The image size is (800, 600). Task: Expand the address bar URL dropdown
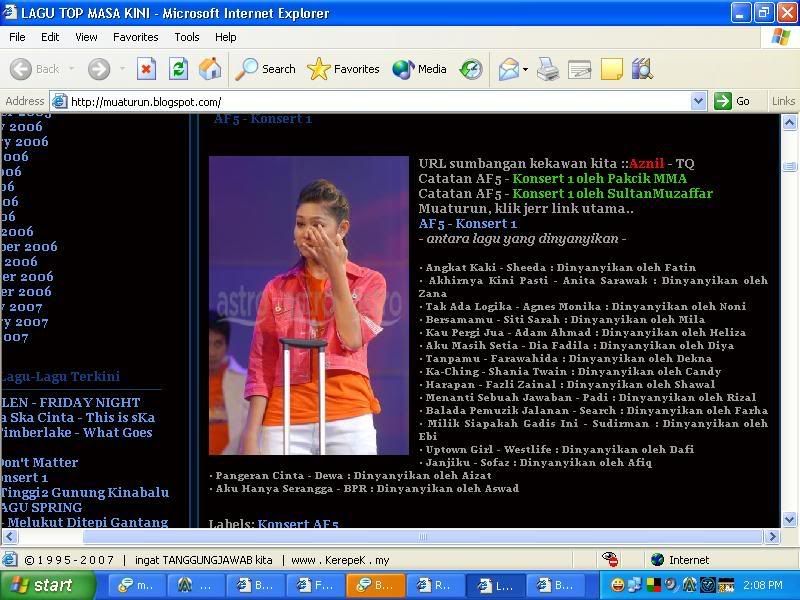pos(698,101)
